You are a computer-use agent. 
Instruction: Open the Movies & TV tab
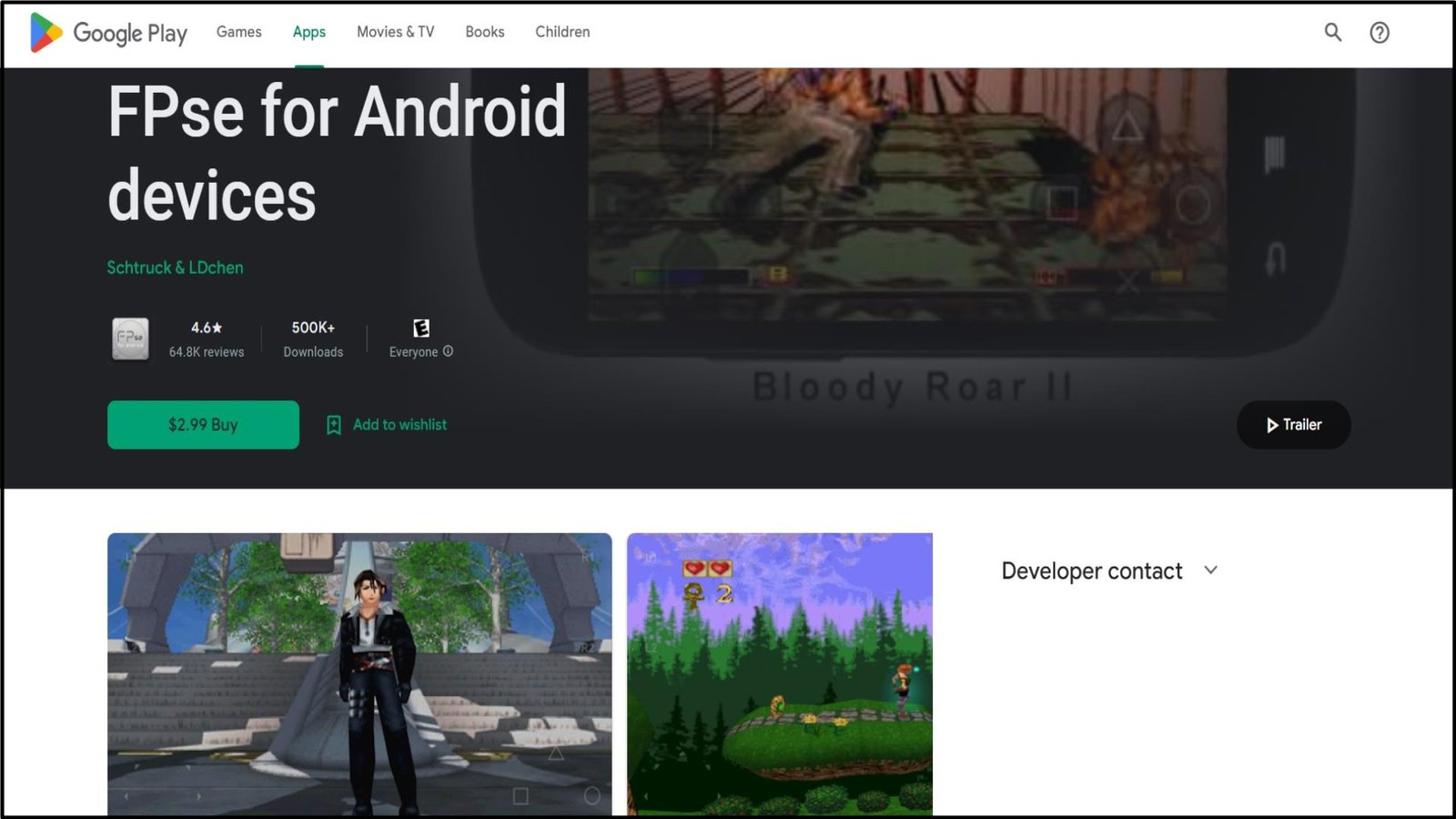(395, 32)
